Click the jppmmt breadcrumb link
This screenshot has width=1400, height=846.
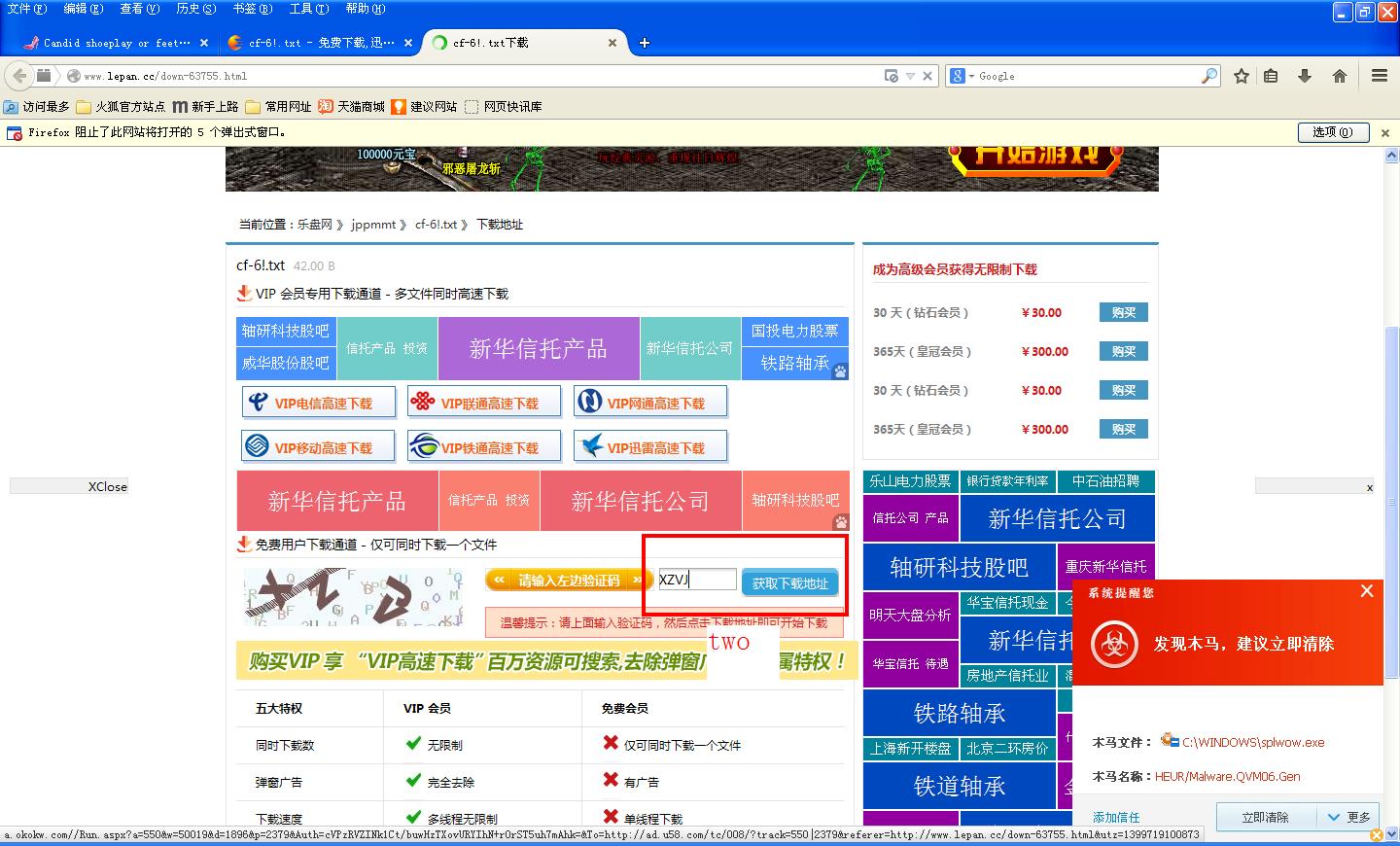click(374, 225)
